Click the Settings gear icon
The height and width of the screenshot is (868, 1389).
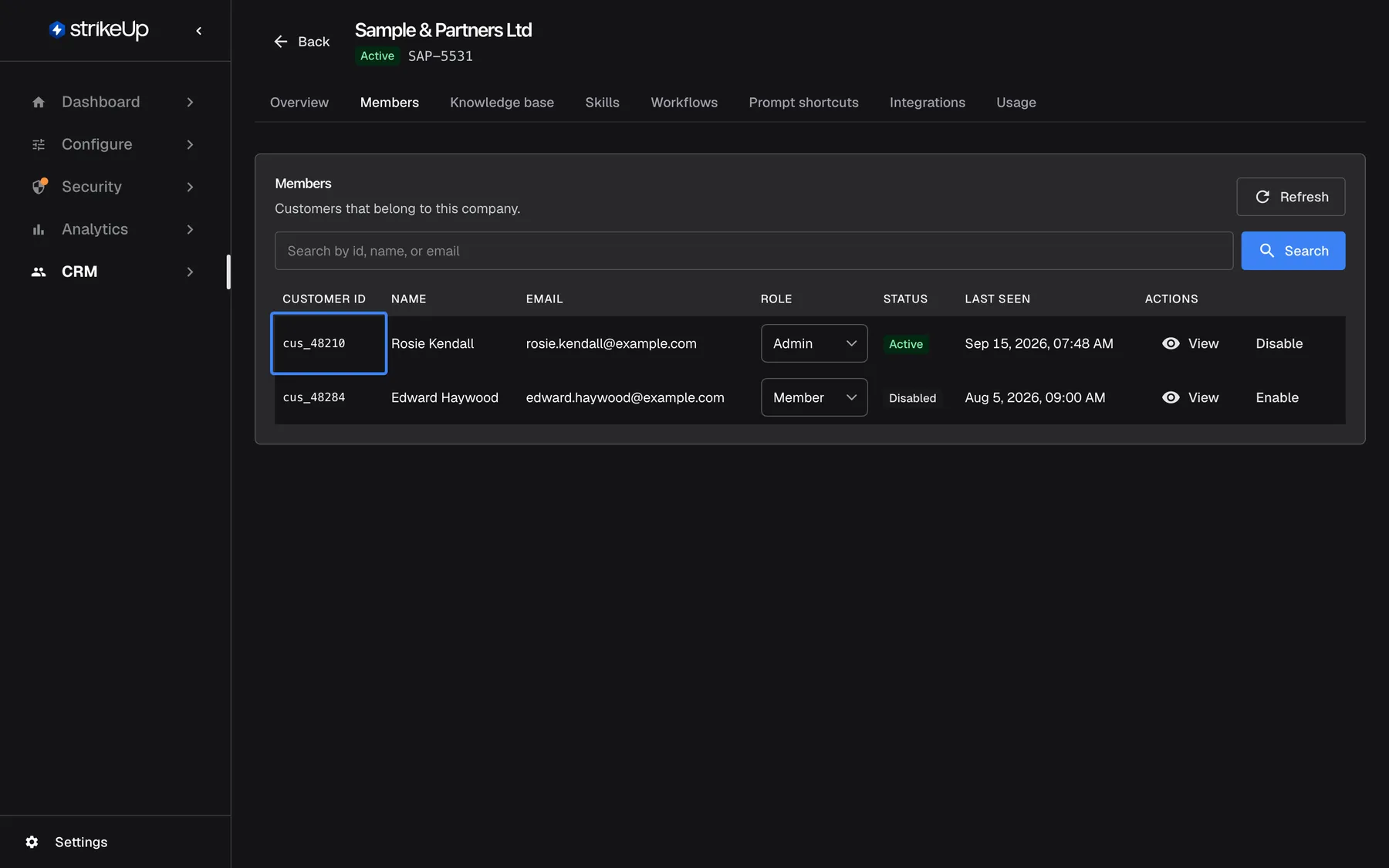click(32, 842)
